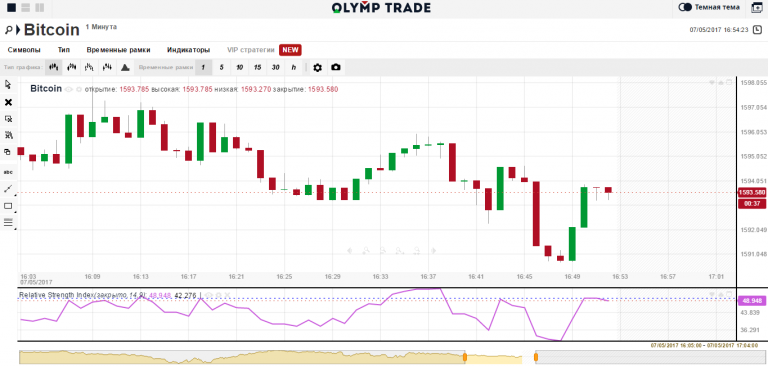The image size is (768, 367).
Task: Hide Bitcoin series with eye icon
Action: tap(69, 90)
